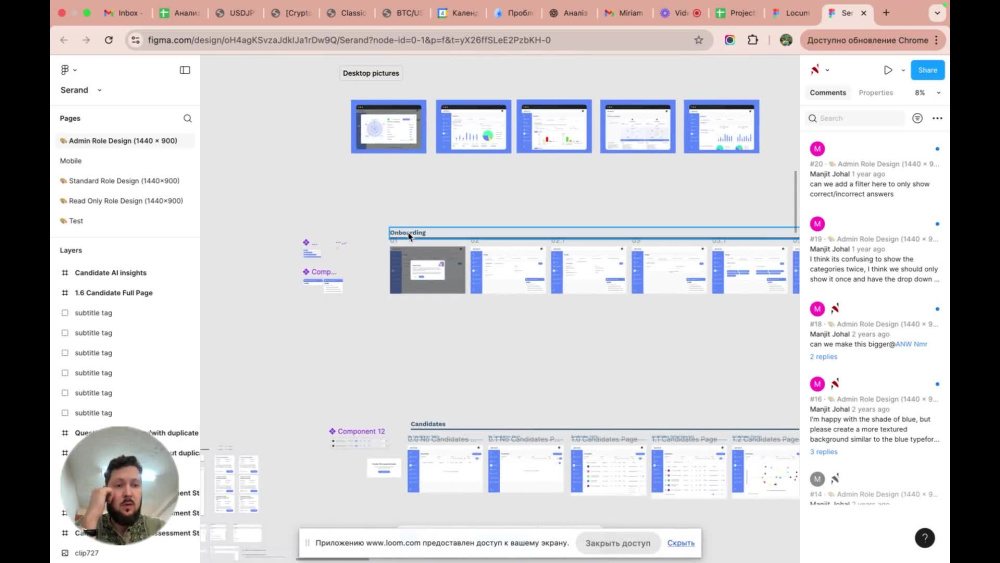The height and width of the screenshot is (563, 1000).
Task: Select the Candidate AI insights frame layer
Action: [110, 272]
